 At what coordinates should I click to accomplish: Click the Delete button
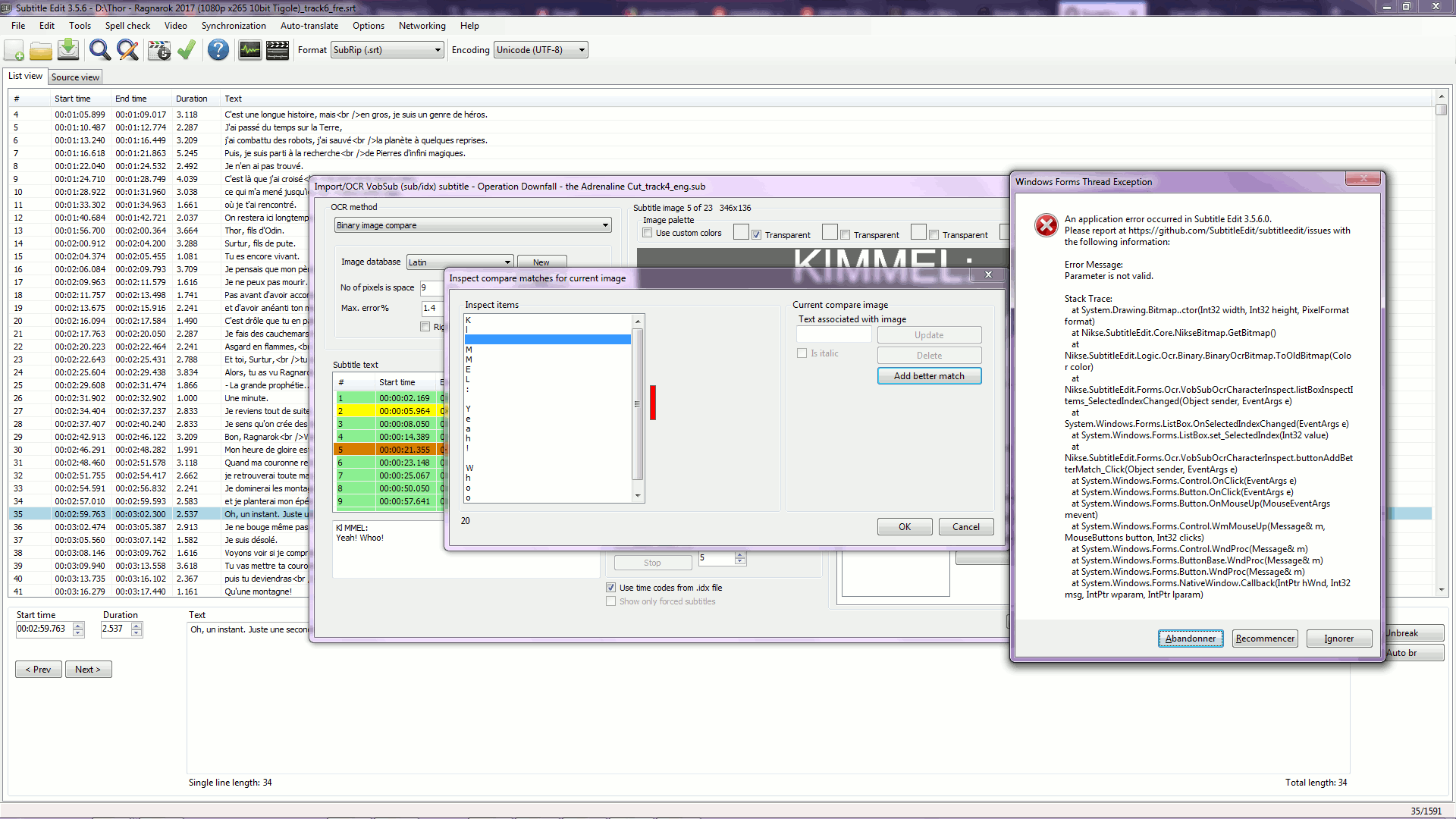tap(929, 356)
